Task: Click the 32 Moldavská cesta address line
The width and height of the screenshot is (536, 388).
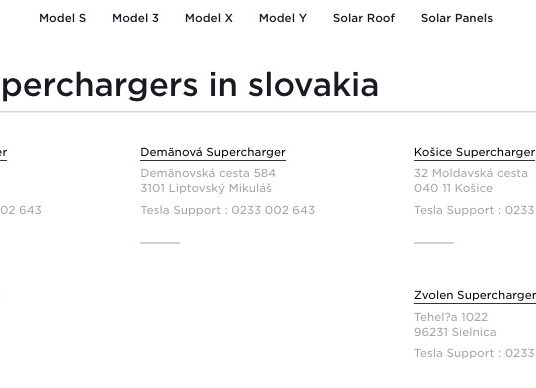Action: [471, 173]
